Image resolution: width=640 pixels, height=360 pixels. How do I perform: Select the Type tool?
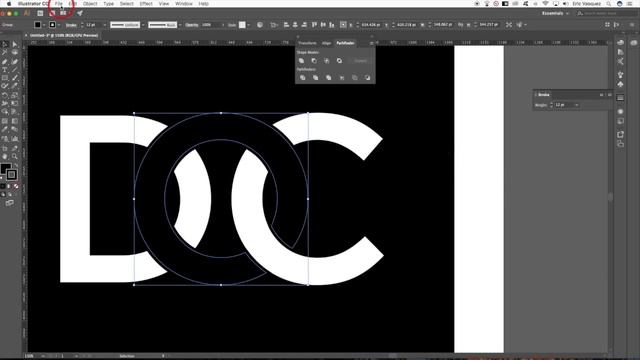[x=5, y=70]
